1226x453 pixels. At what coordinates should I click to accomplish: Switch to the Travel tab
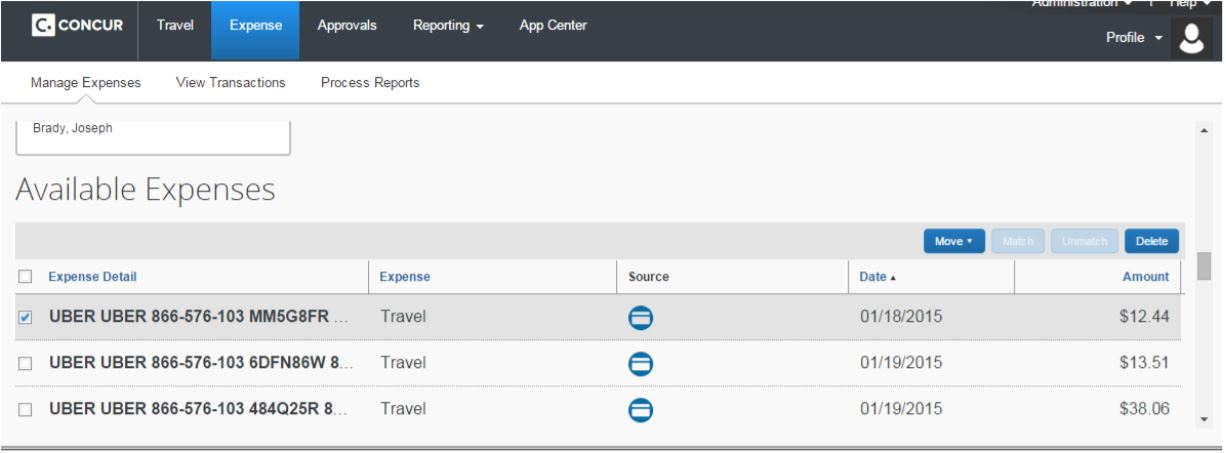(175, 25)
